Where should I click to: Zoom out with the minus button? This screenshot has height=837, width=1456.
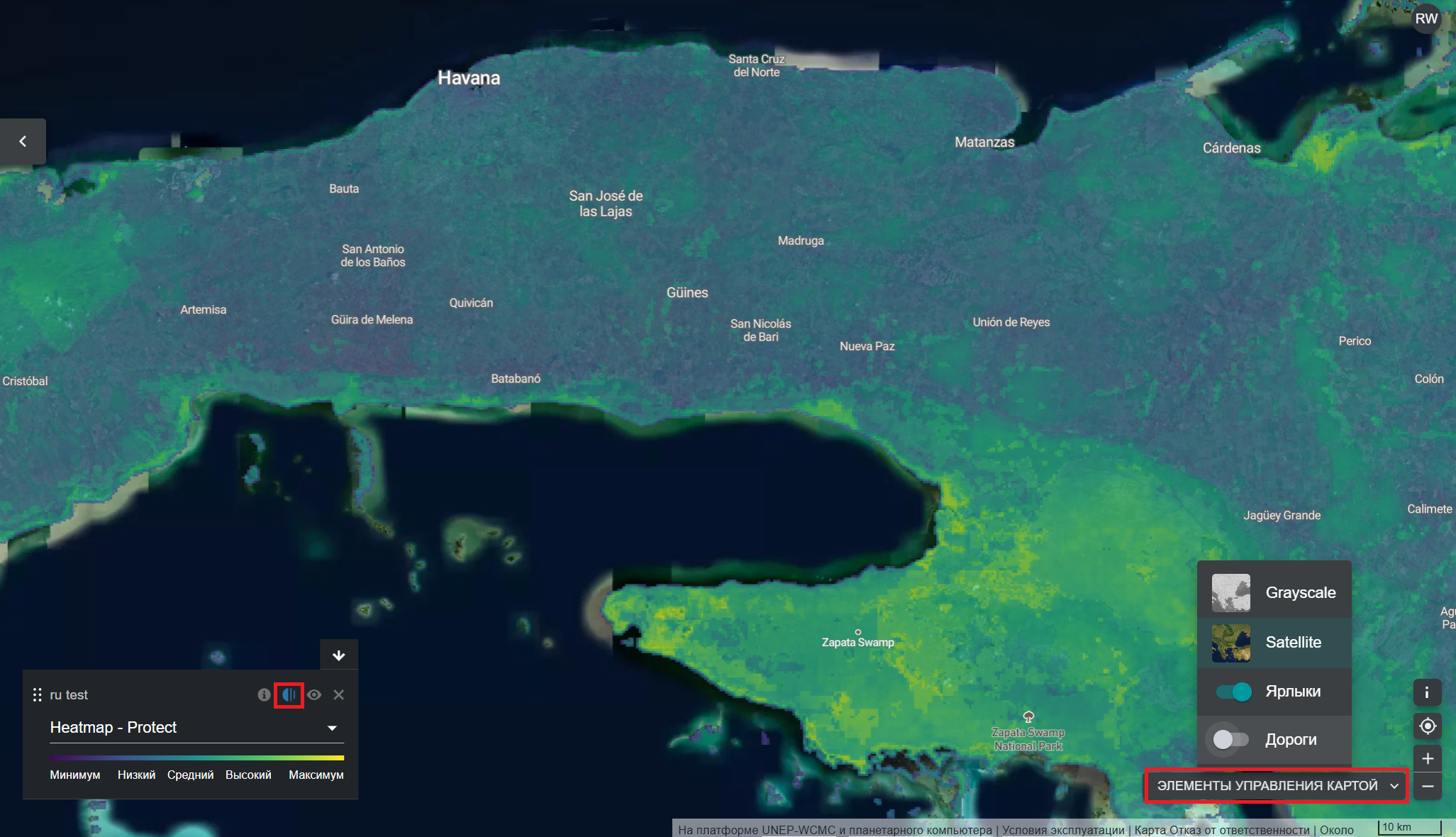click(x=1427, y=787)
